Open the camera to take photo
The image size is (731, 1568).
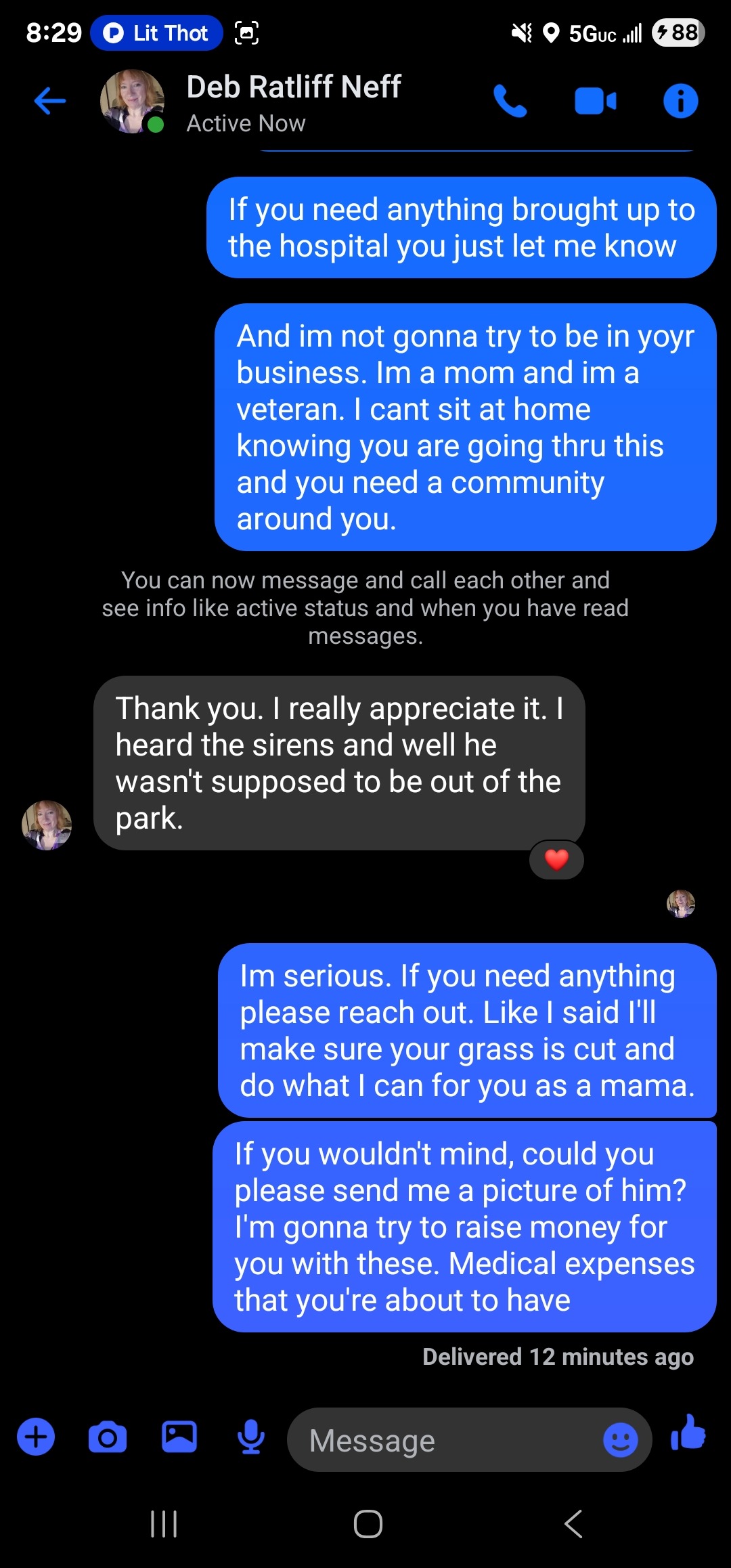click(108, 1437)
